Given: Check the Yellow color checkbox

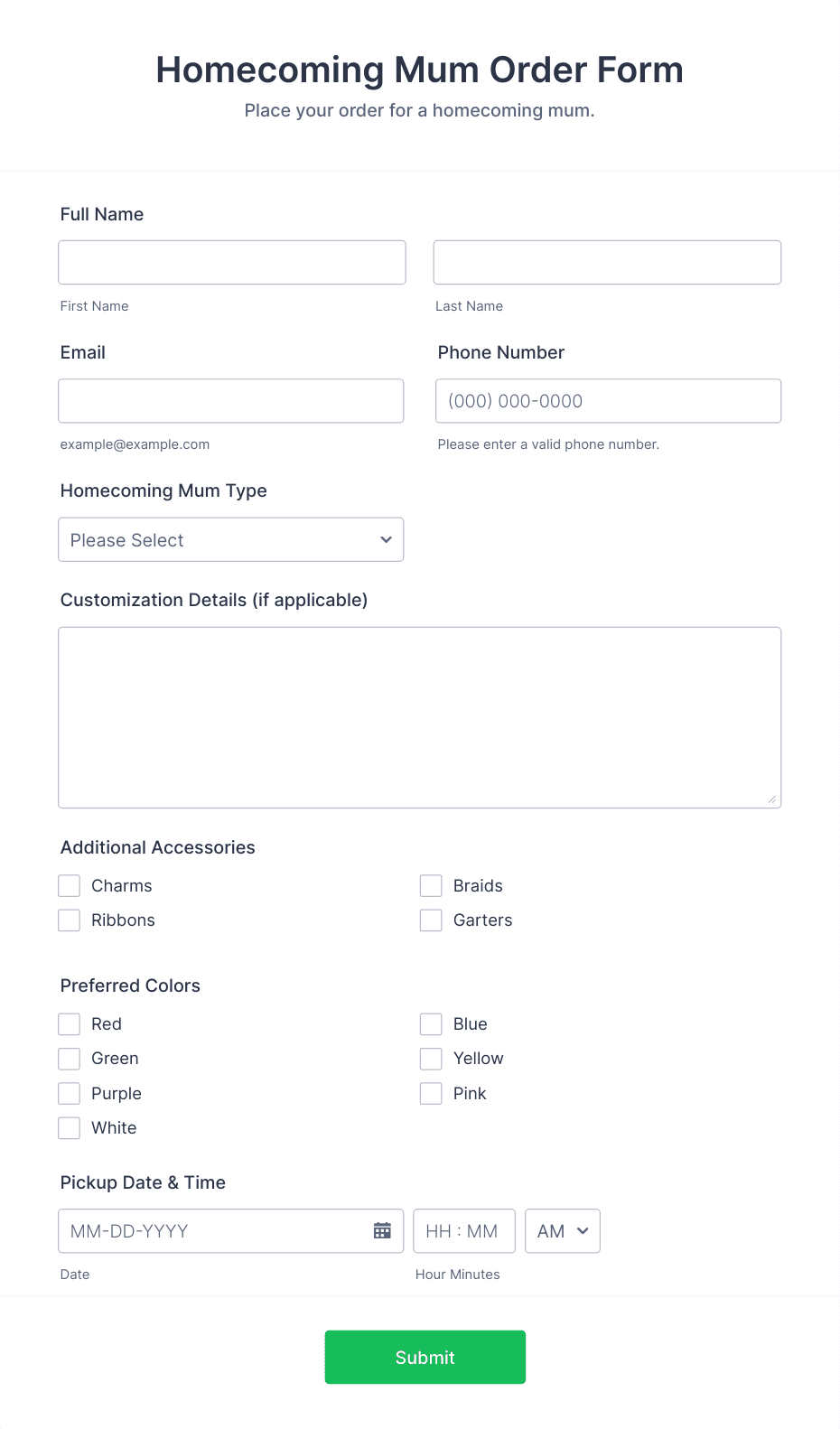Looking at the screenshot, I should coord(431,1058).
